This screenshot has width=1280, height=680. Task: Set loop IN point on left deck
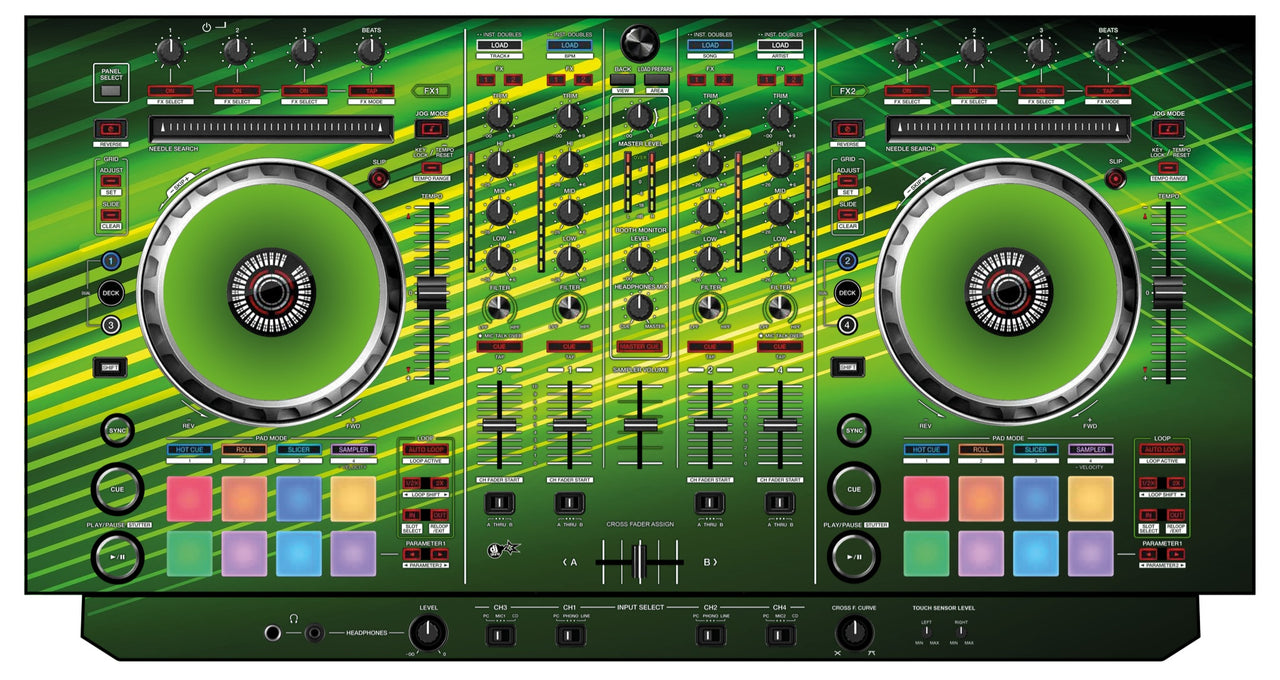pyautogui.click(x=413, y=515)
